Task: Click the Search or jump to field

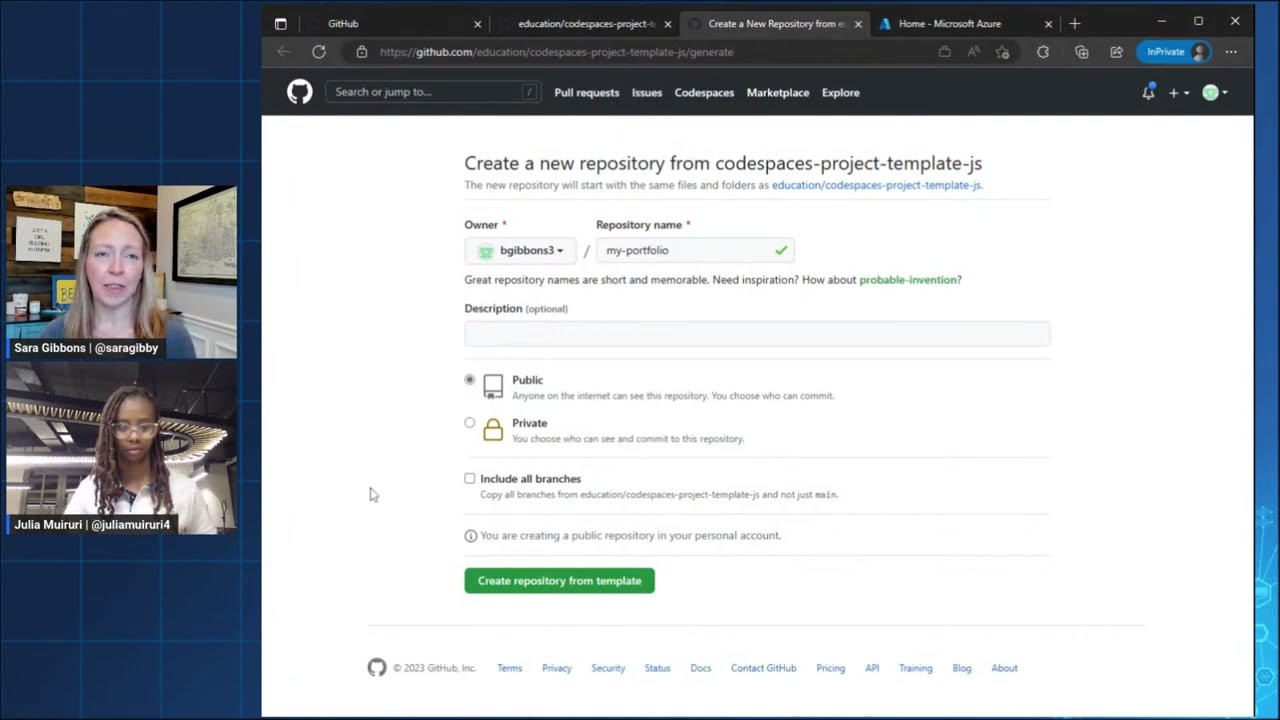Action: (x=433, y=92)
